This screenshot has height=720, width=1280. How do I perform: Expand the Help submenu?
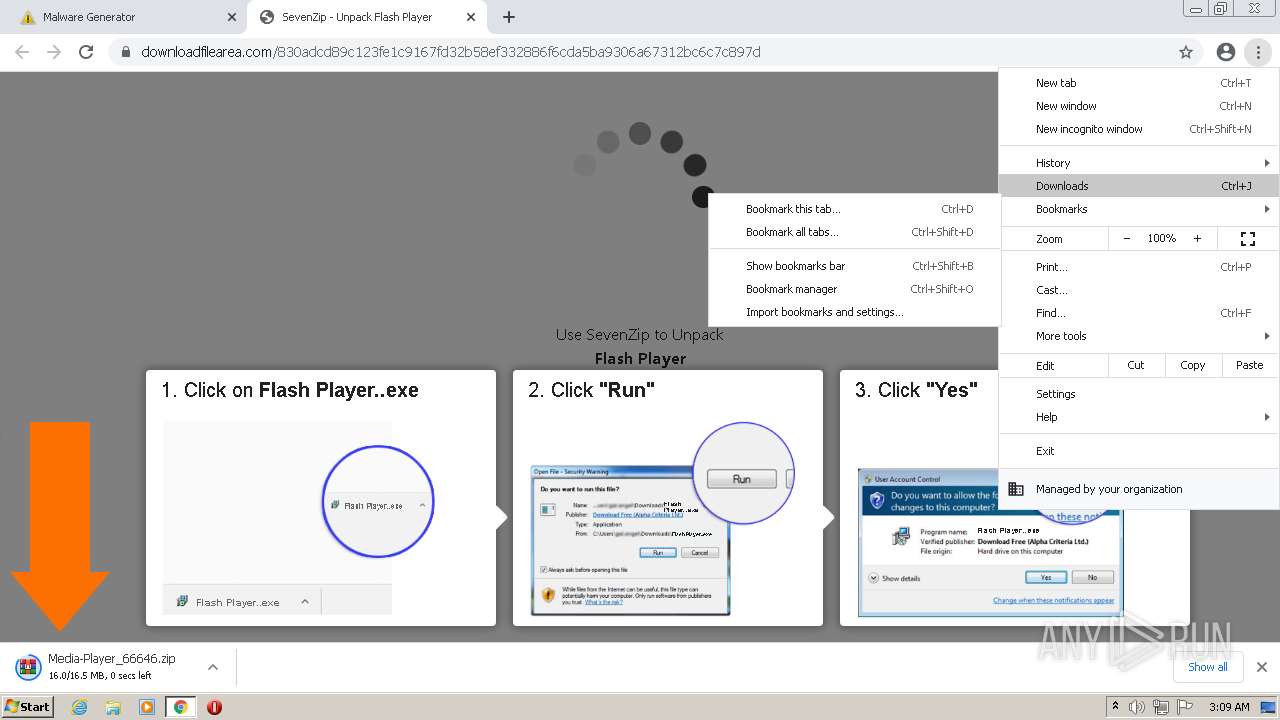point(1139,417)
